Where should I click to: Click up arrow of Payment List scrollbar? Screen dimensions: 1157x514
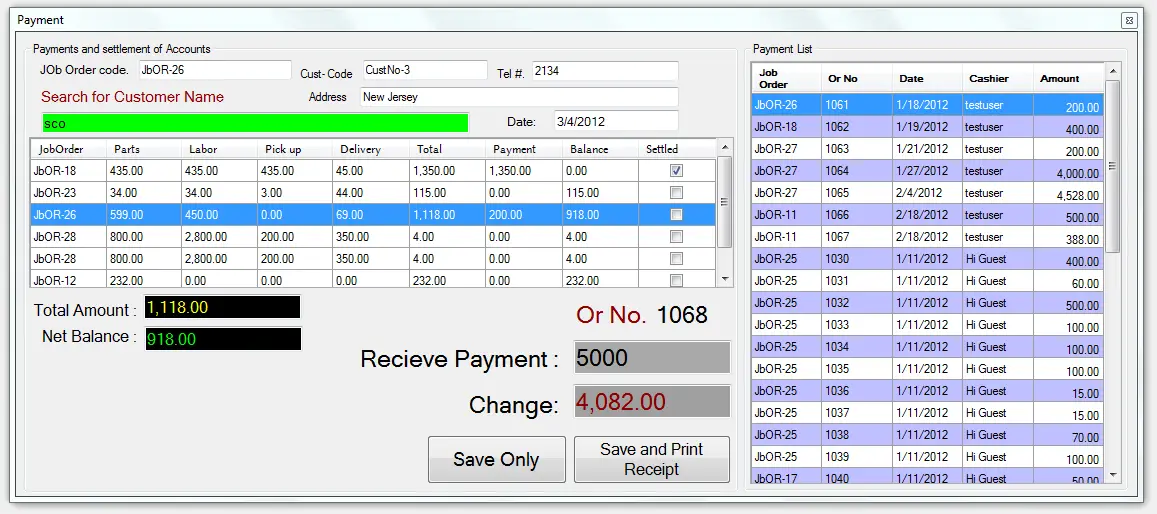click(1113, 71)
